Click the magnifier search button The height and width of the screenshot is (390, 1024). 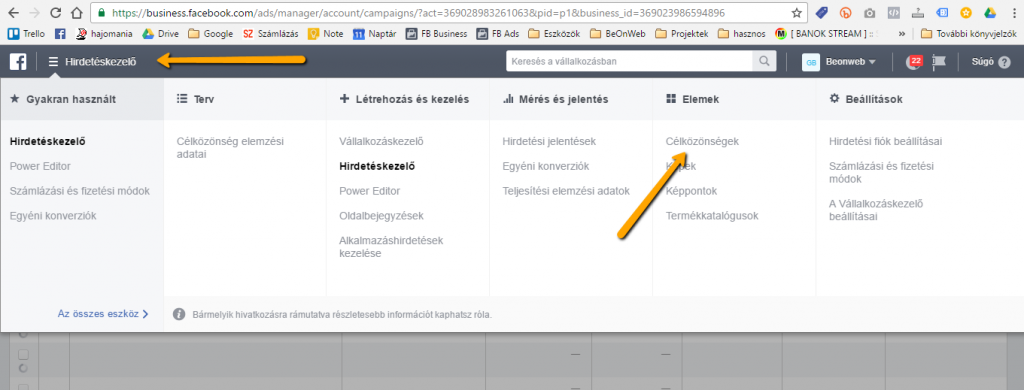pos(763,61)
